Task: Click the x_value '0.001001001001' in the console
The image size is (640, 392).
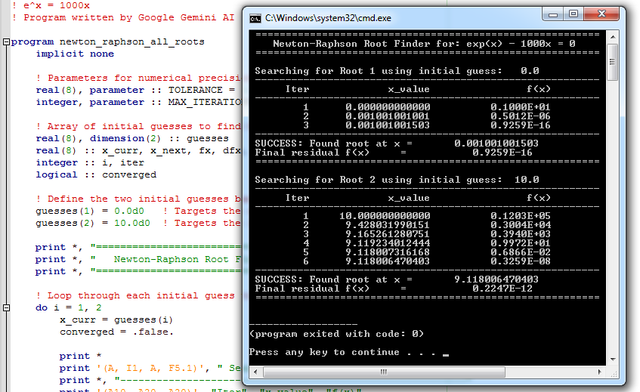Action: [x=387, y=116]
